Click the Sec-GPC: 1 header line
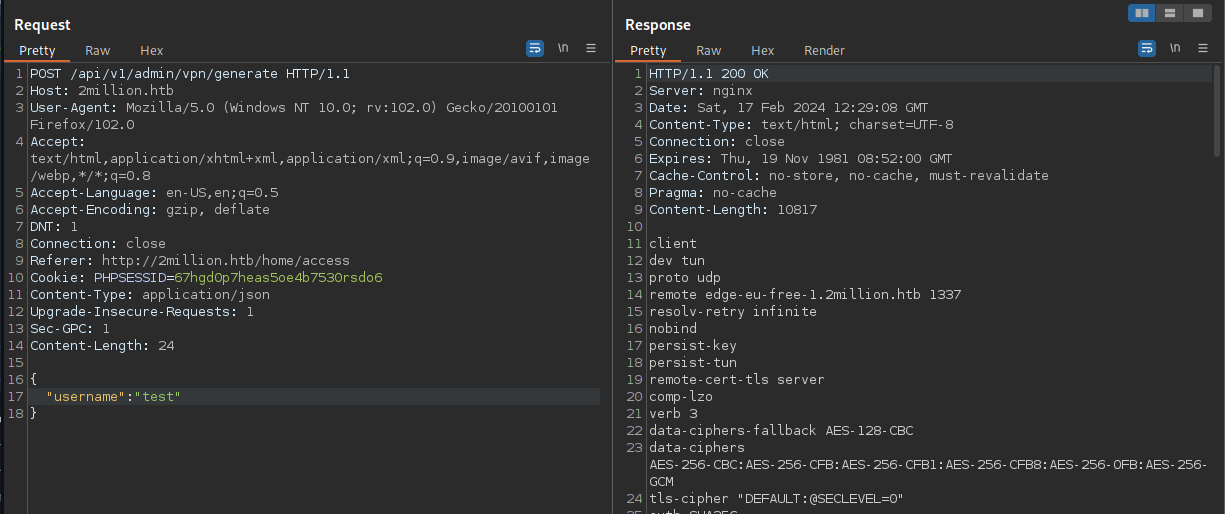Viewport: 1225px width, 514px height. point(70,329)
